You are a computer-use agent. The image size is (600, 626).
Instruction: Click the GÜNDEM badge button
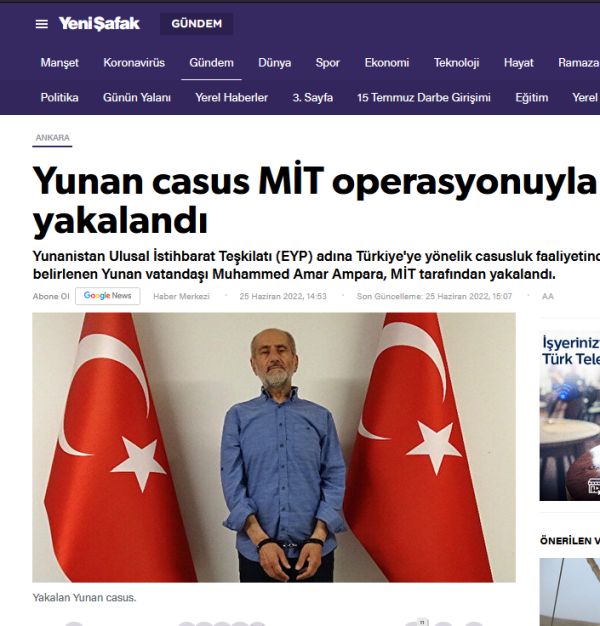coord(196,24)
